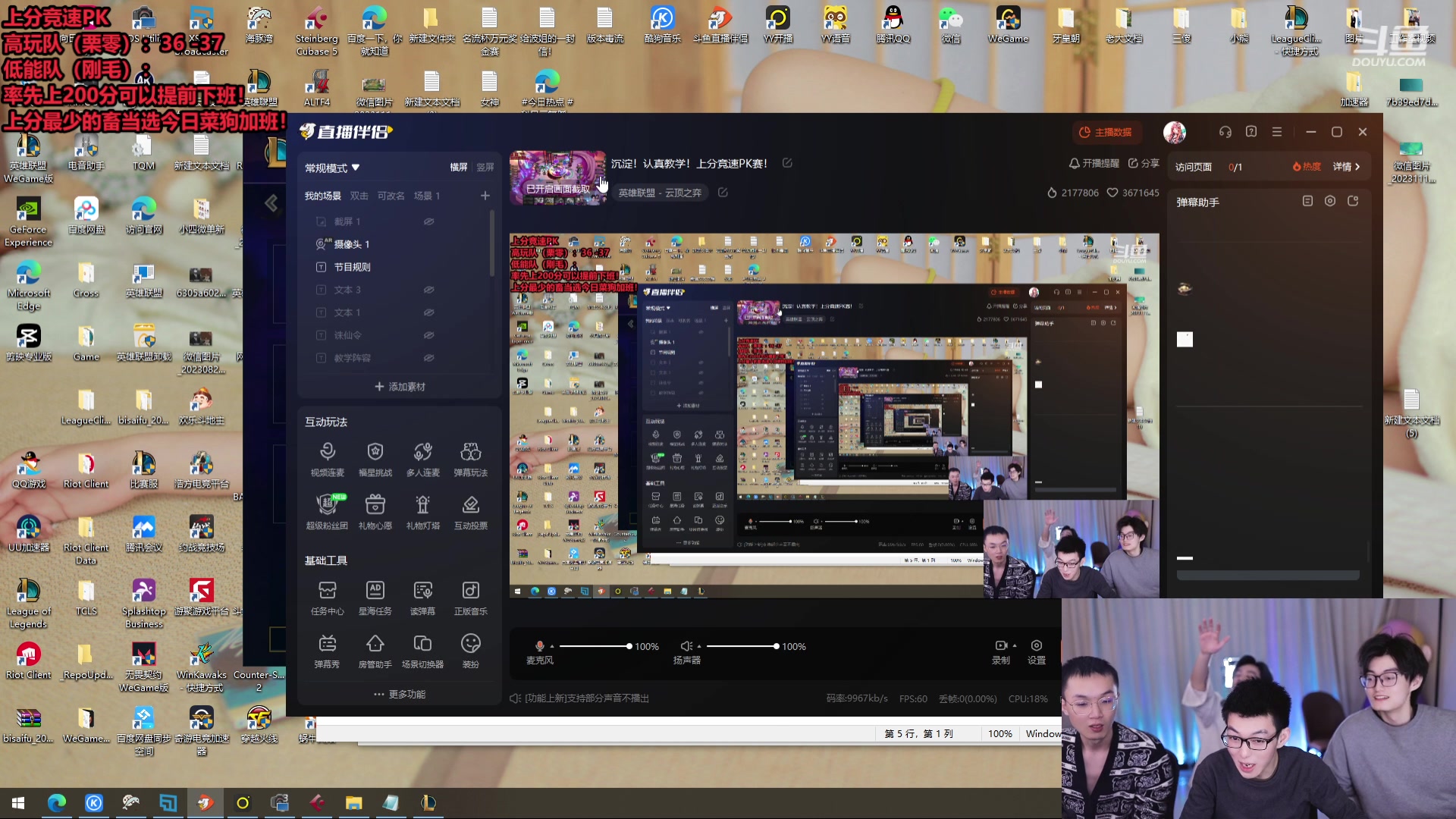The image size is (1456, 819).
Task: Show hidden 截屏 1 source
Action: (428, 221)
